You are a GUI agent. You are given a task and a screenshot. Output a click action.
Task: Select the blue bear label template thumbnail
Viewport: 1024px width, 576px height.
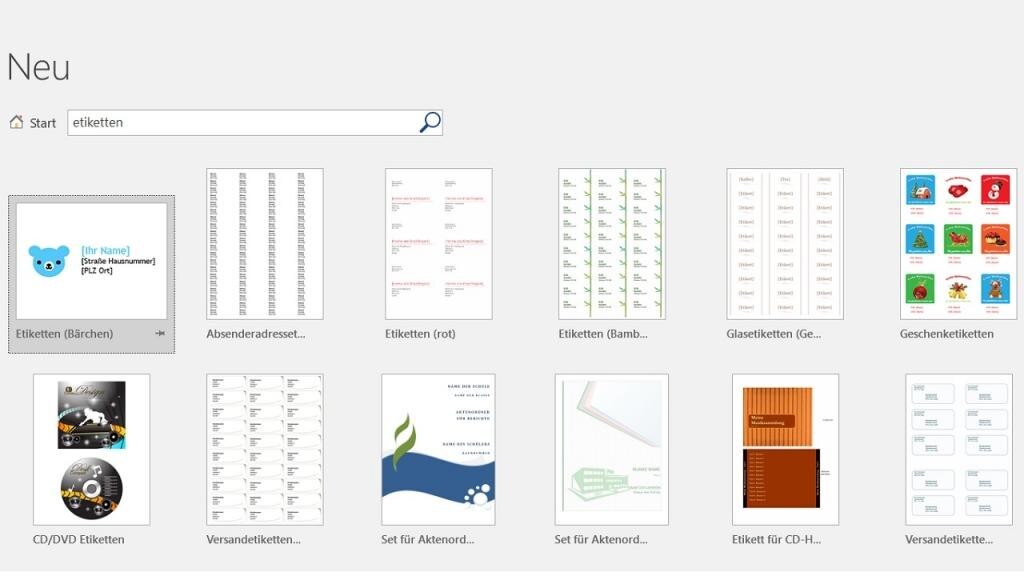coord(91,260)
